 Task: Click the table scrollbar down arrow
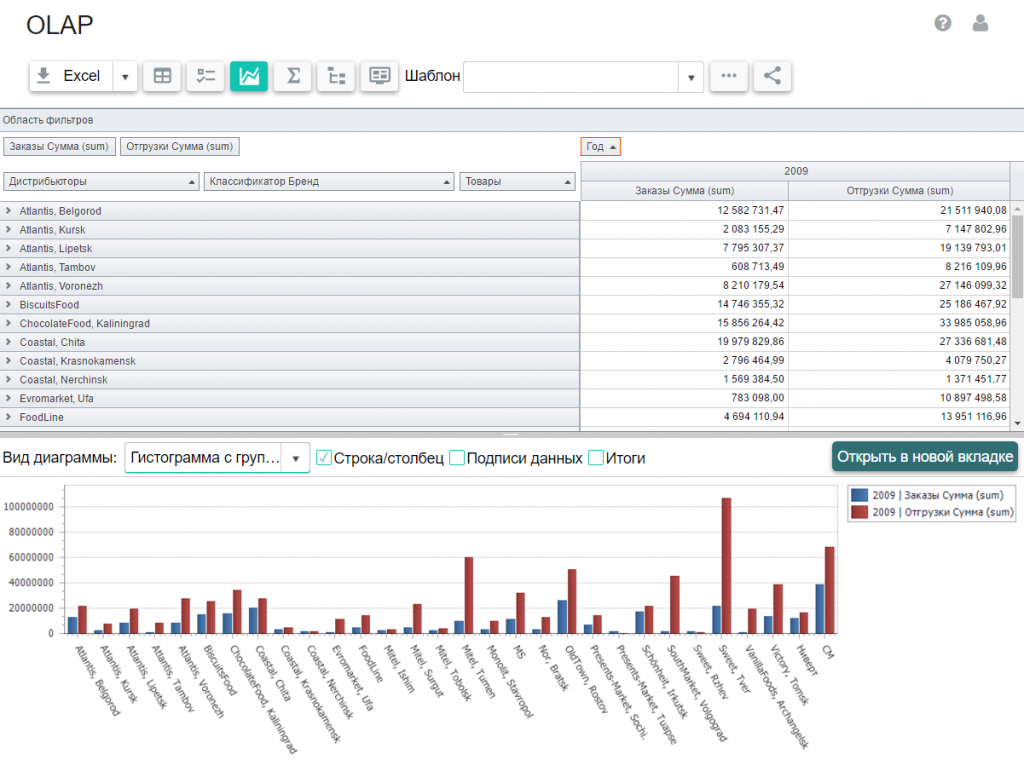click(1017, 423)
